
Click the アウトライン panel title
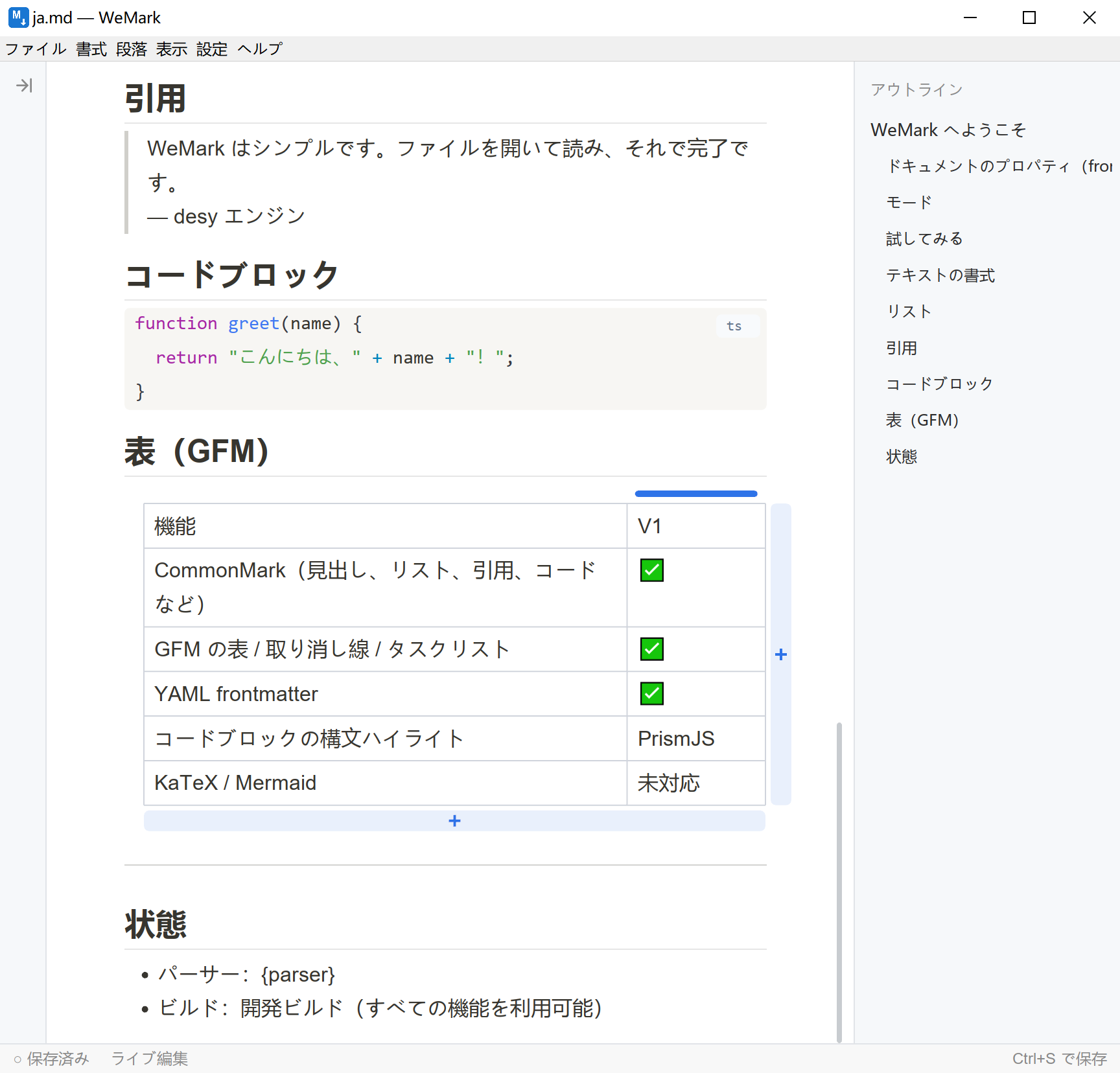point(916,89)
